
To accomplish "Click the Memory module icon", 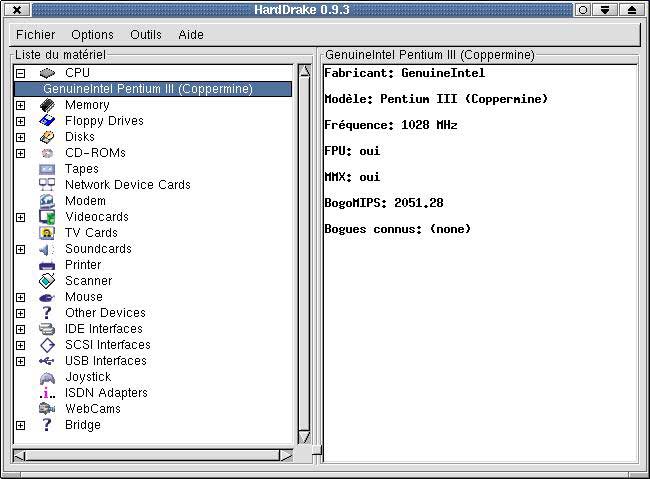I will click(x=47, y=105).
